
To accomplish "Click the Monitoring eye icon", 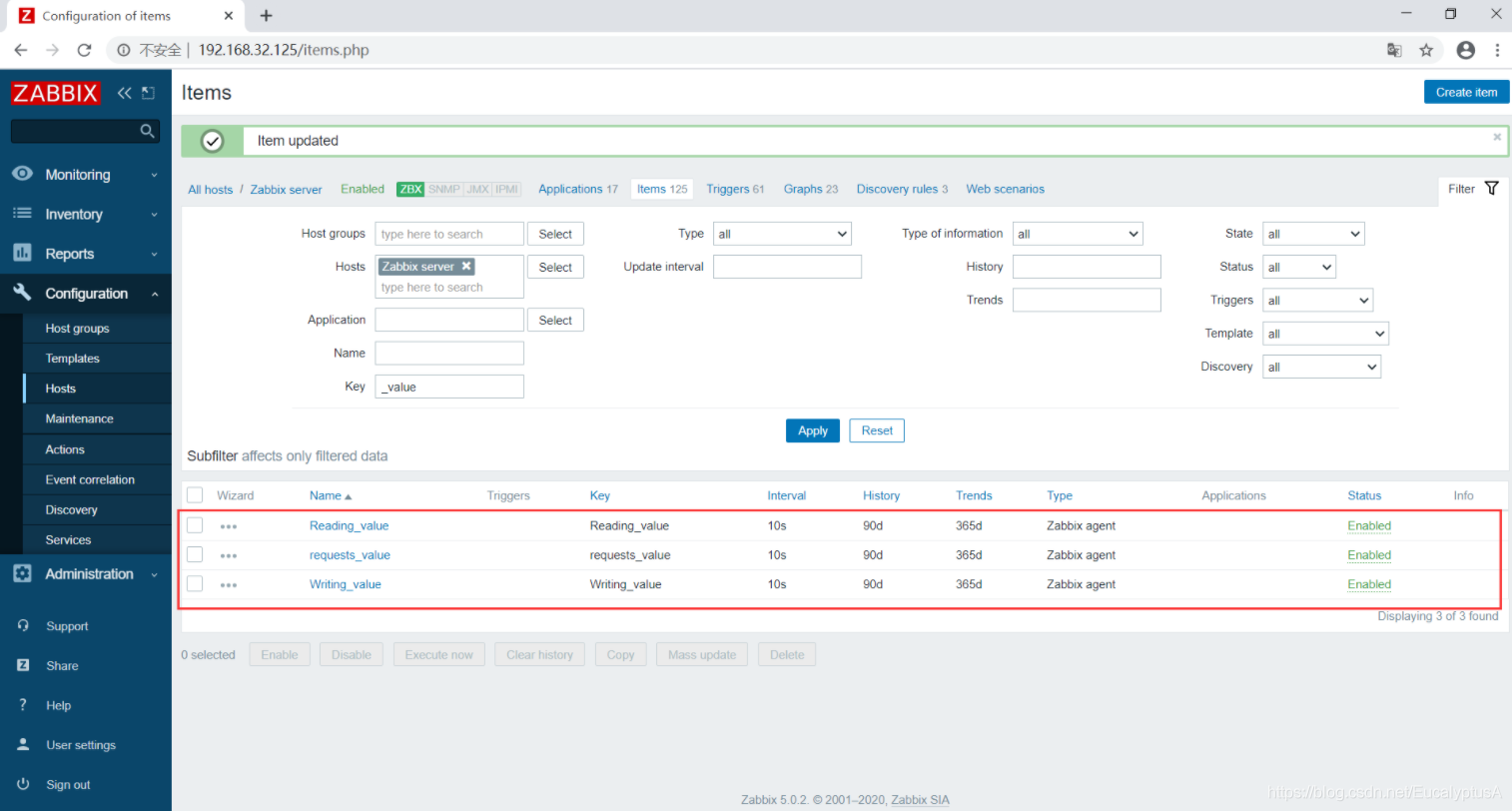I will click(x=22, y=174).
